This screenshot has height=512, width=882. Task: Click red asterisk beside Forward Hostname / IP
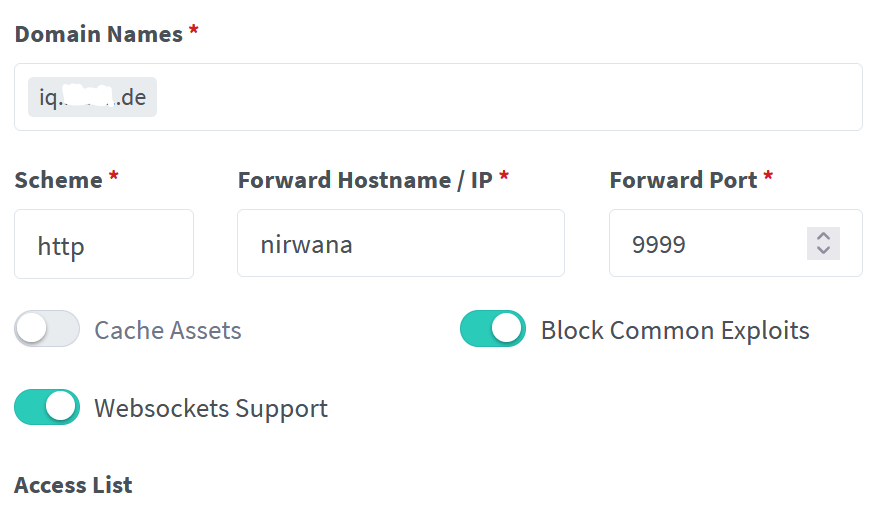[504, 178]
